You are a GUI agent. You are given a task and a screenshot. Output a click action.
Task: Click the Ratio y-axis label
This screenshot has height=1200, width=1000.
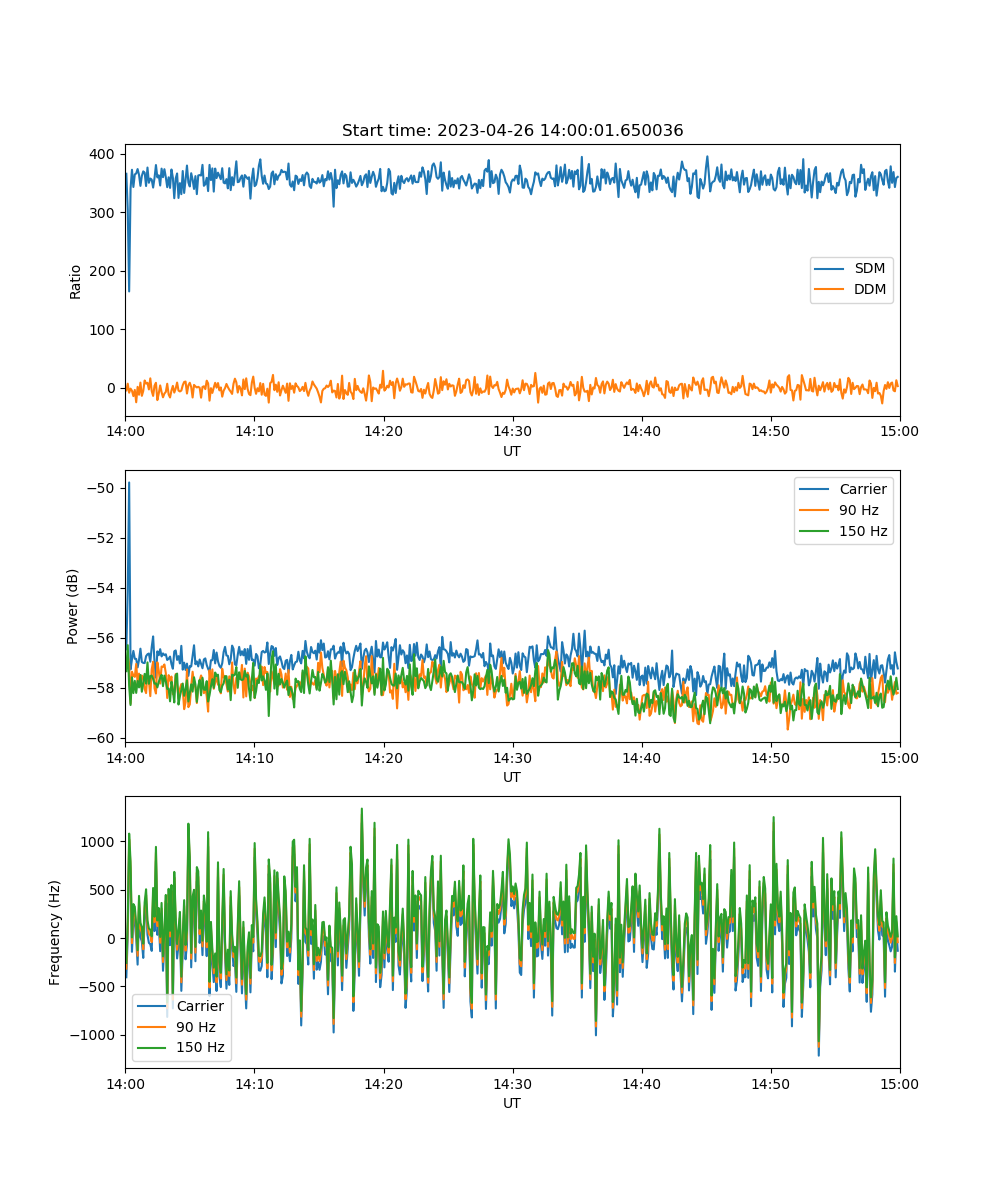tap(76, 281)
